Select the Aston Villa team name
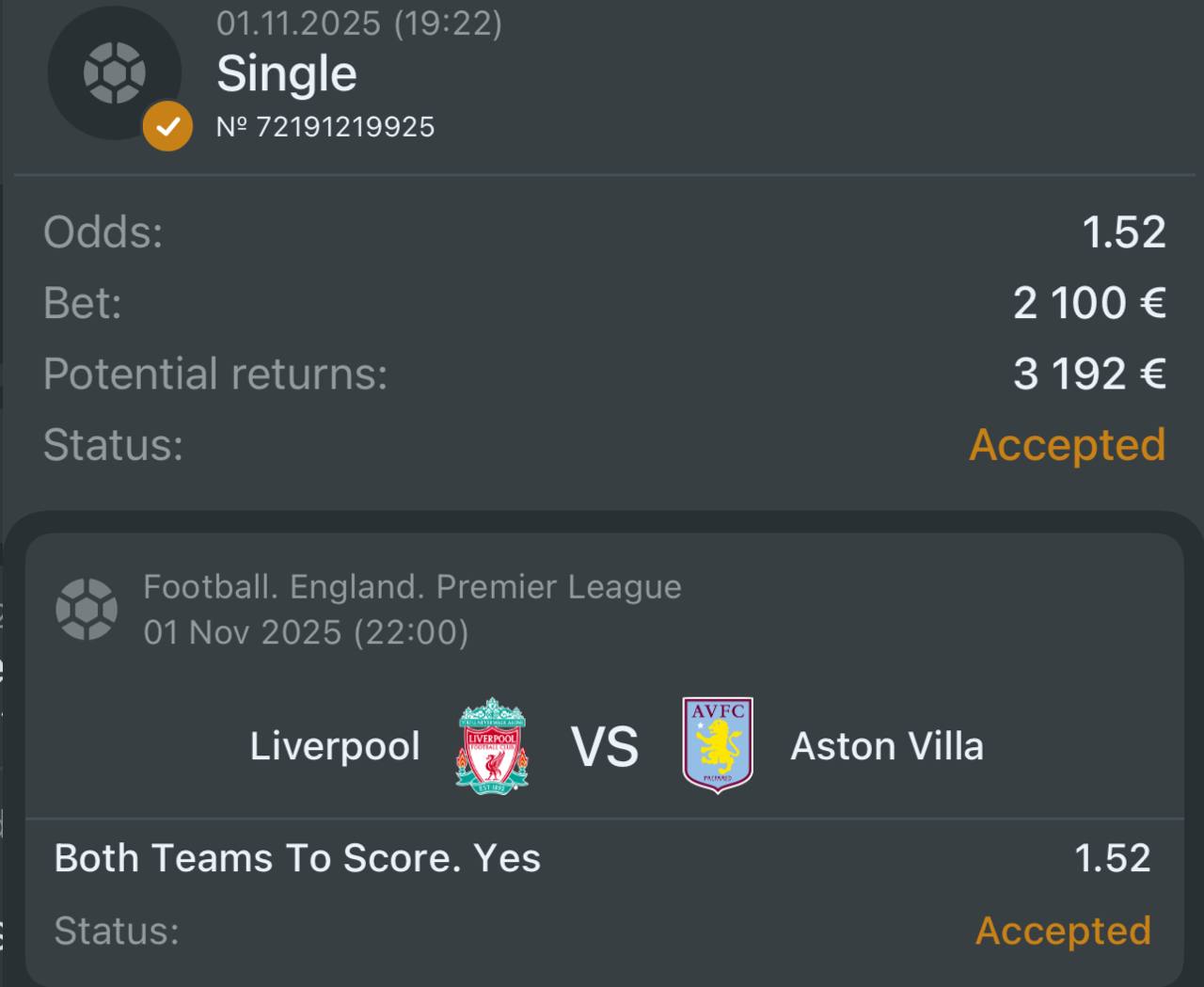 pos(887,746)
